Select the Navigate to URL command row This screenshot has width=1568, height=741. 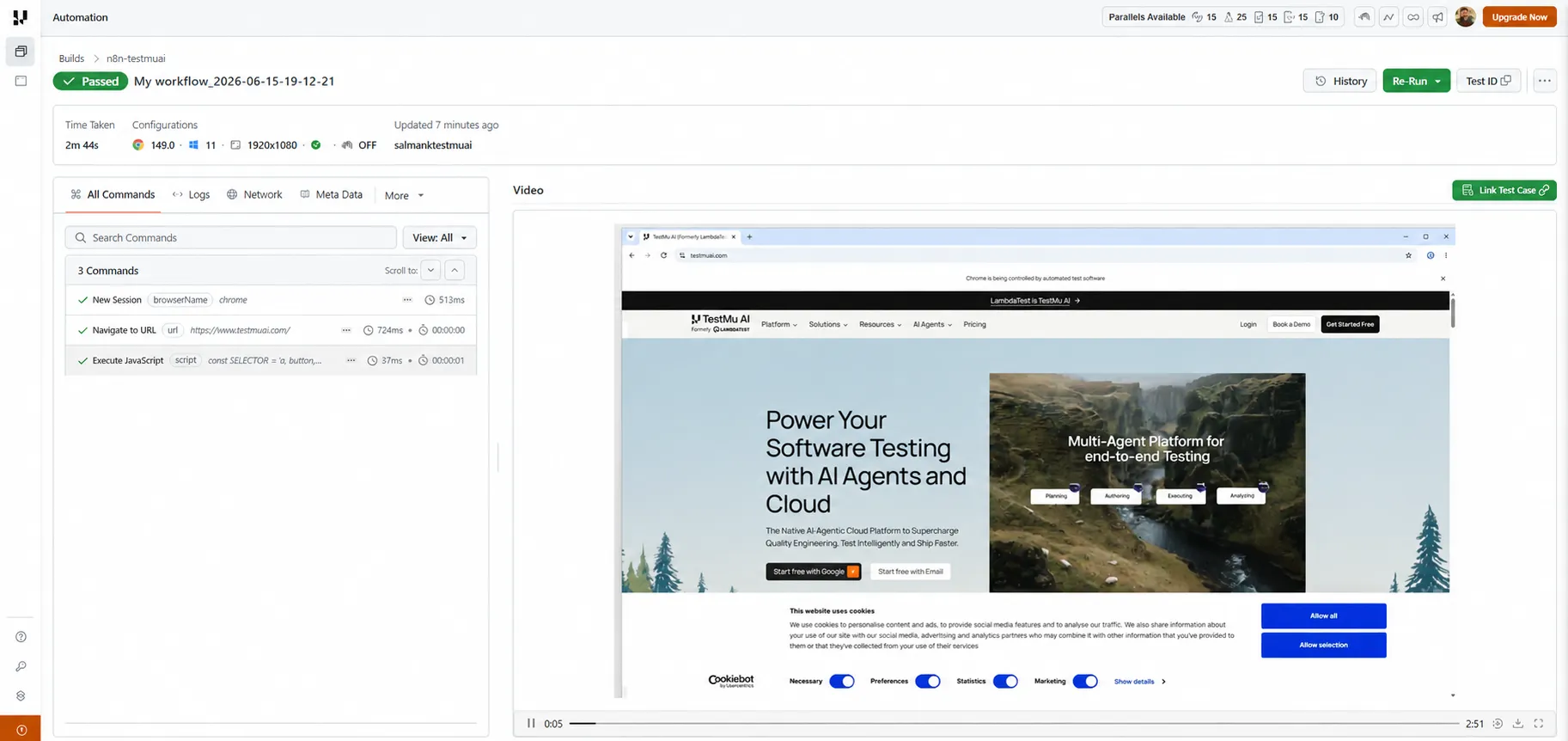271,330
